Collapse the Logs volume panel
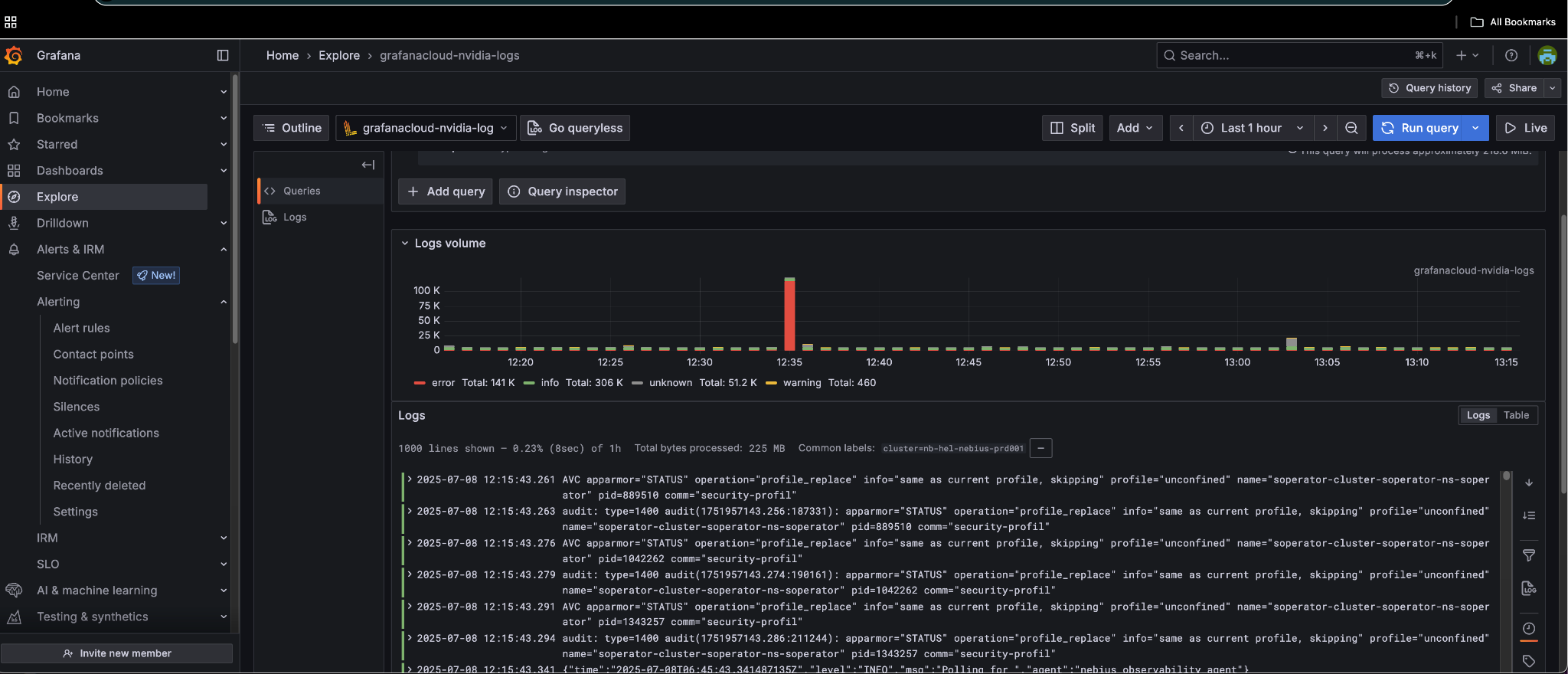This screenshot has width=1568, height=674. [x=405, y=244]
